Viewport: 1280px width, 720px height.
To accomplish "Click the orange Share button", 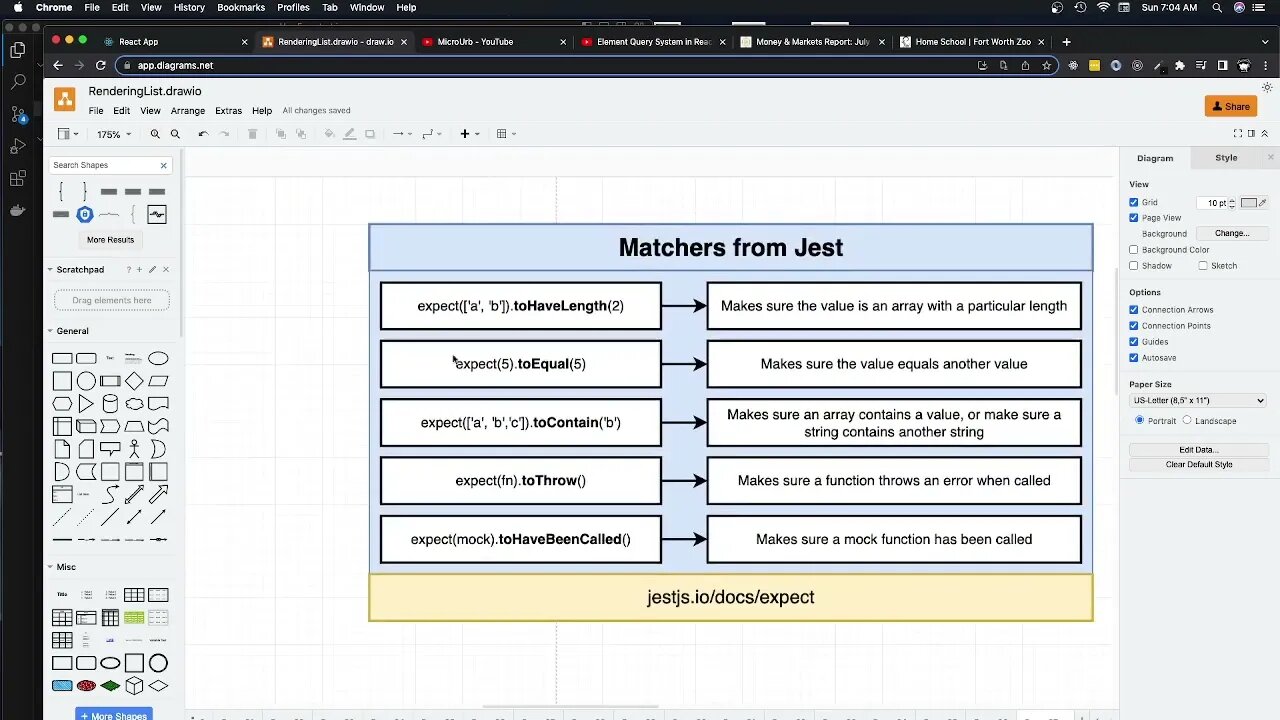I will pos(1230,106).
